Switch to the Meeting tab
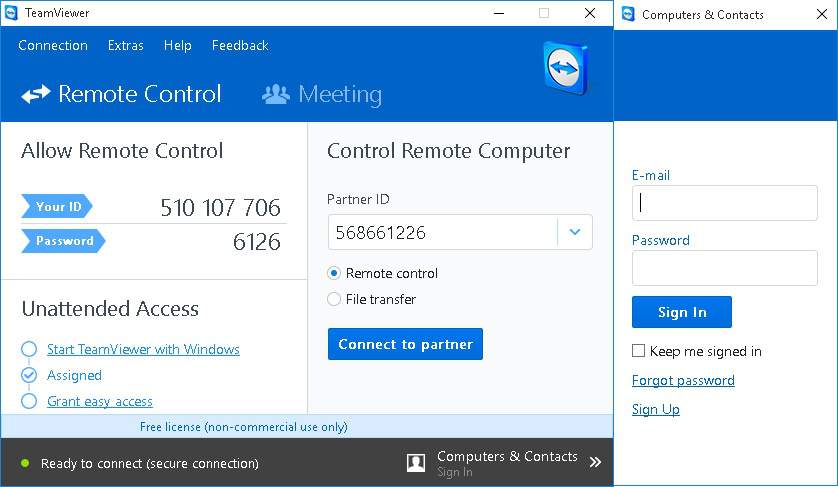Image resolution: width=838 pixels, height=487 pixels. click(x=322, y=95)
